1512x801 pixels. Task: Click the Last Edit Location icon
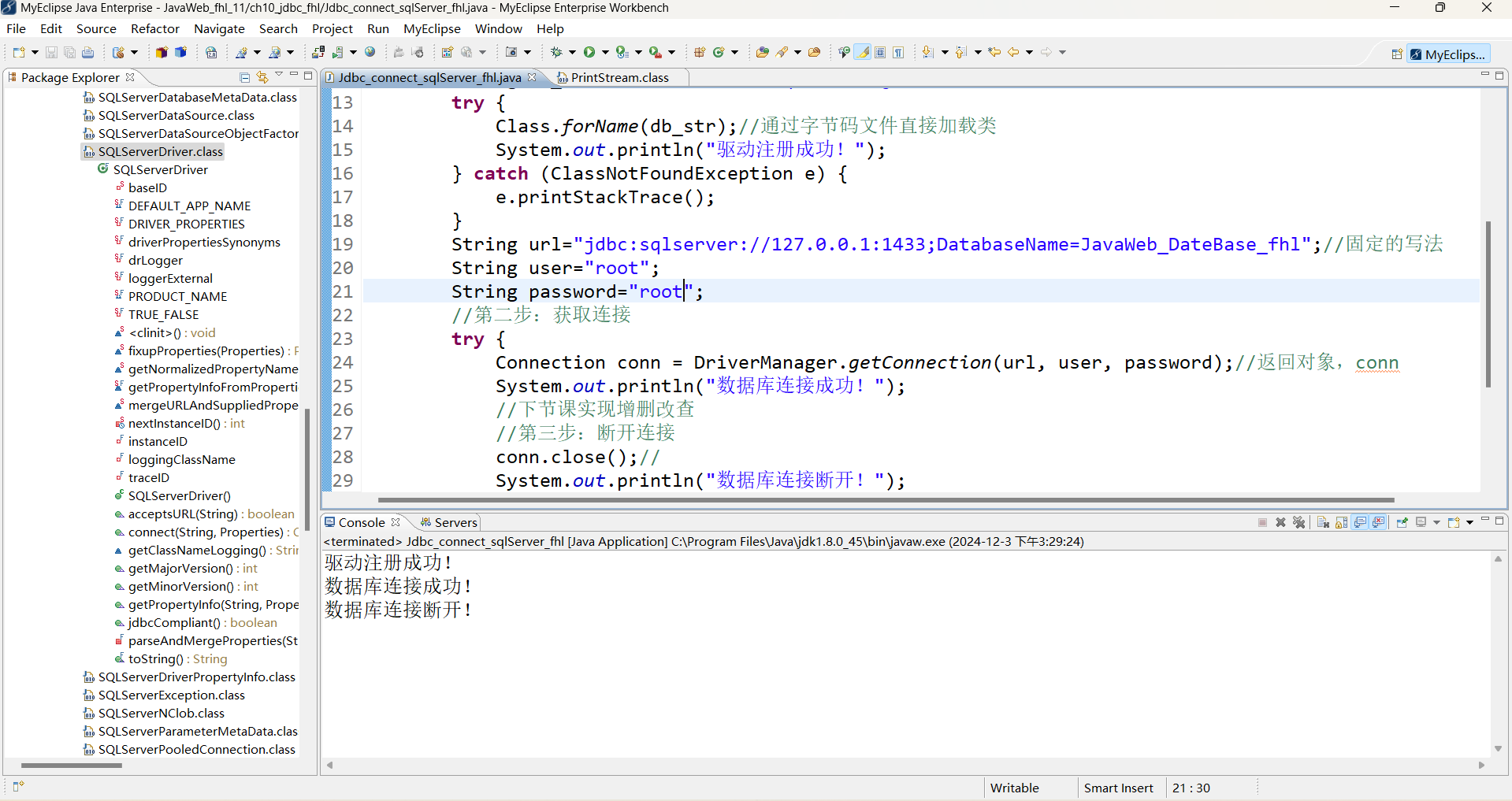[x=994, y=52]
